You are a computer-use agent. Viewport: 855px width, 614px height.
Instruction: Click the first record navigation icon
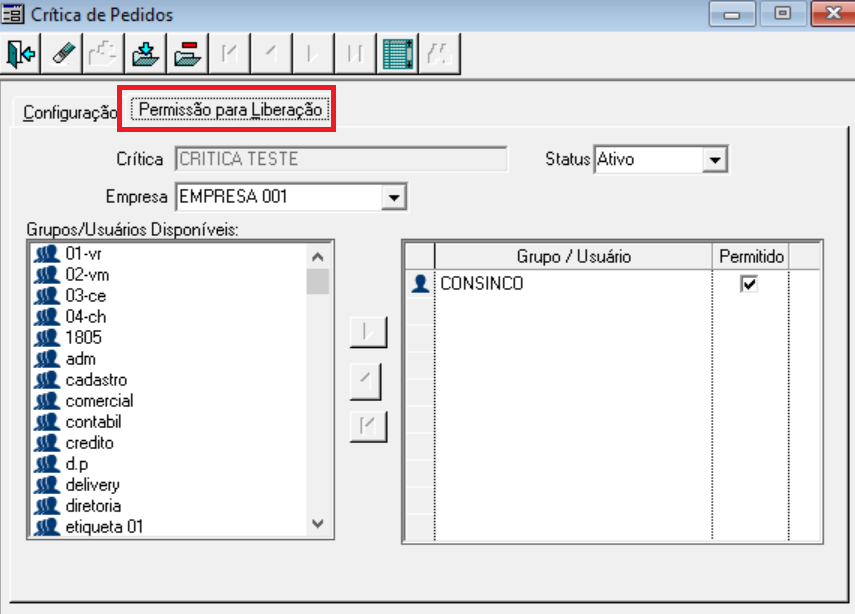click(x=230, y=53)
